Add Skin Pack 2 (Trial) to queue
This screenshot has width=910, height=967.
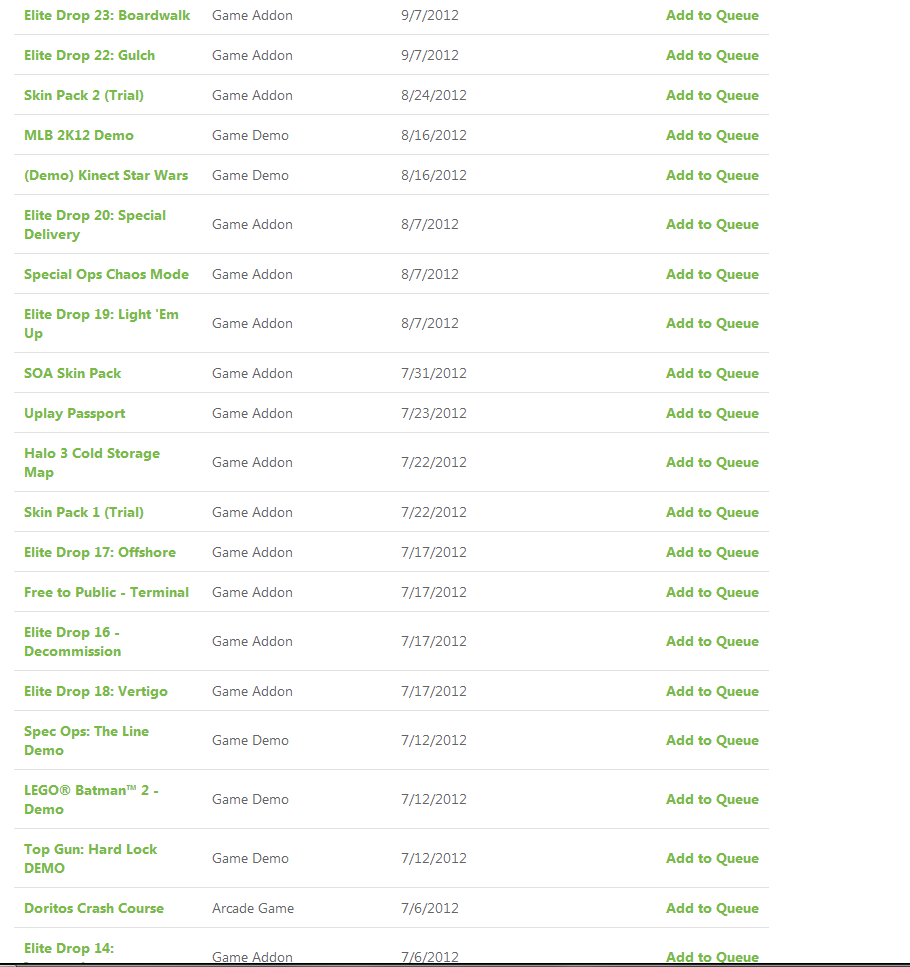click(x=712, y=96)
